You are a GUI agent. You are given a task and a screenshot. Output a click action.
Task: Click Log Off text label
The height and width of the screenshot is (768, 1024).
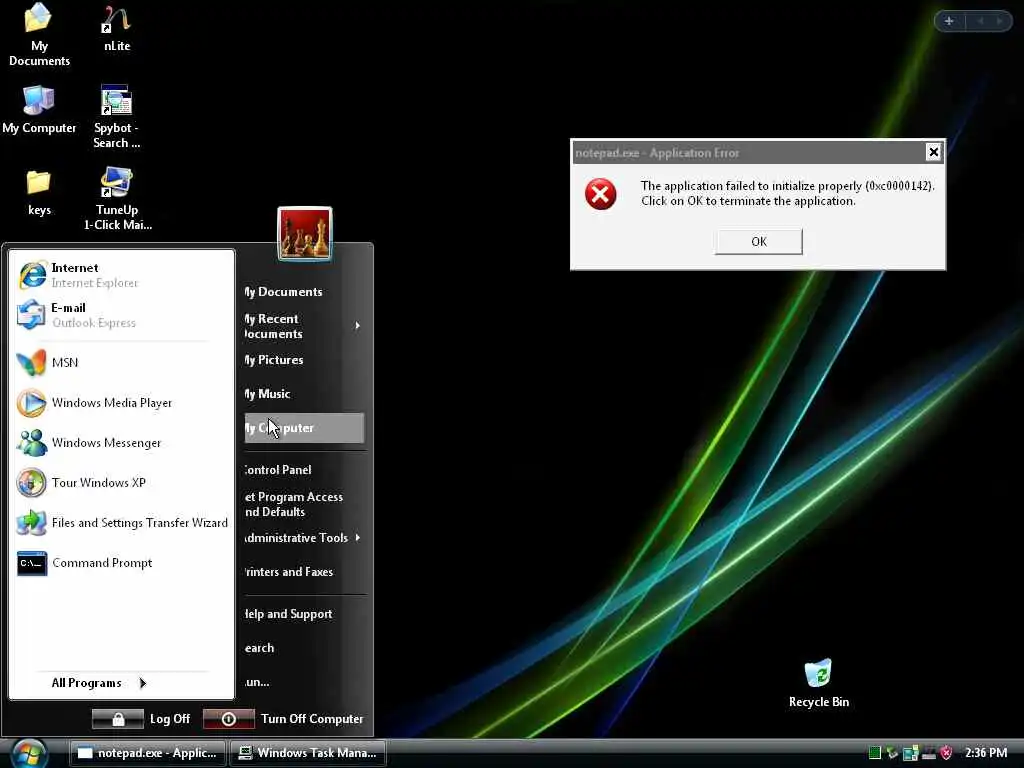(170, 719)
